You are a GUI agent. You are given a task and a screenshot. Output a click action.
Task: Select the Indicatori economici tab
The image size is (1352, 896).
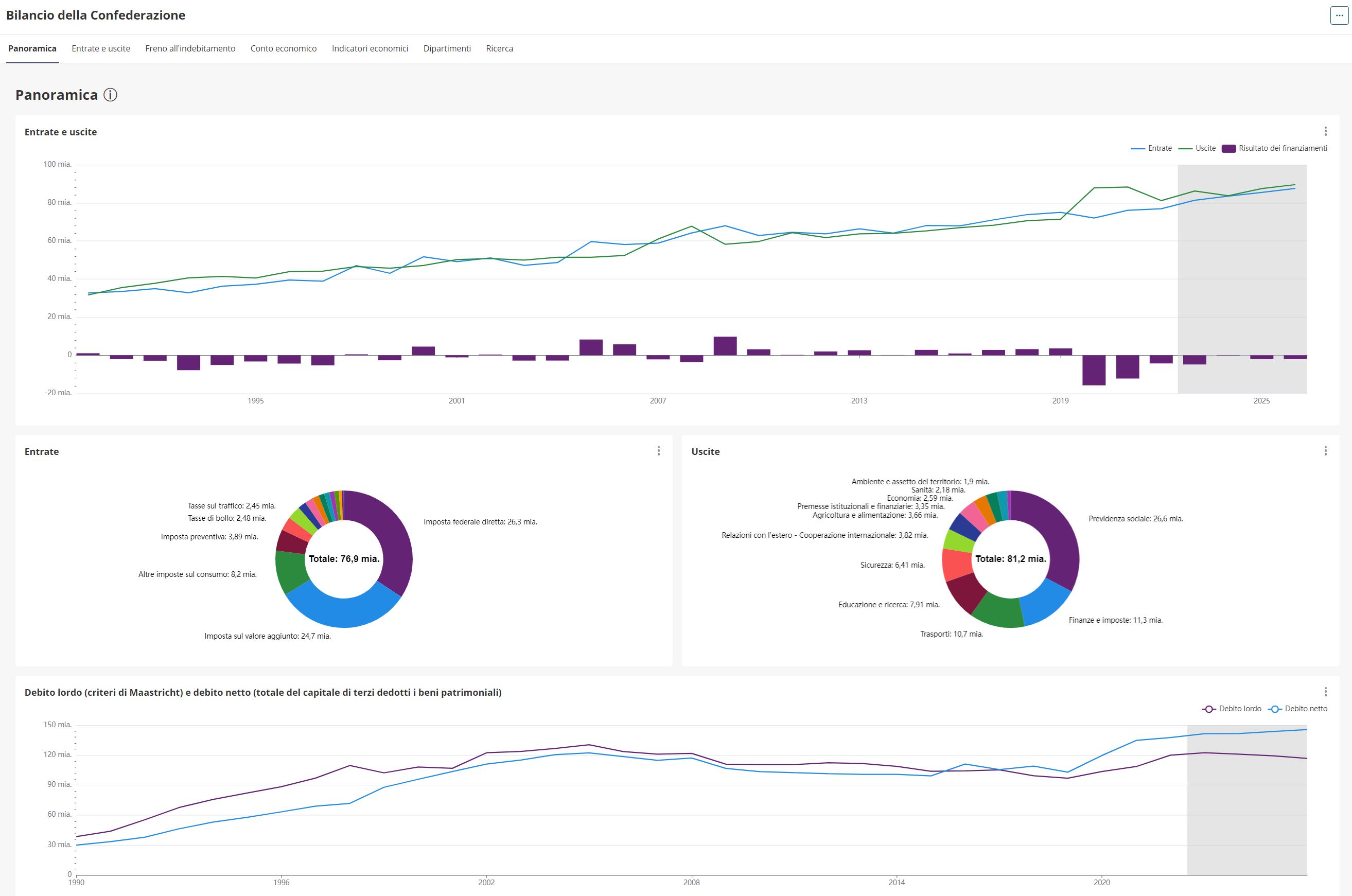370,48
